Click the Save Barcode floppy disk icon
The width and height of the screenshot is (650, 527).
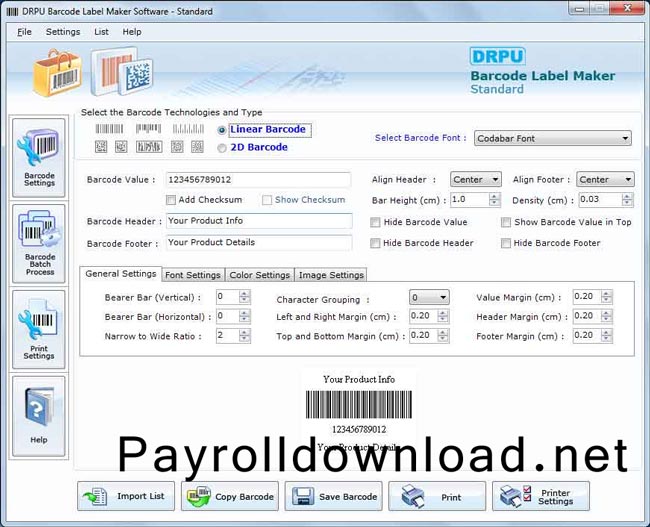click(x=303, y=496)
